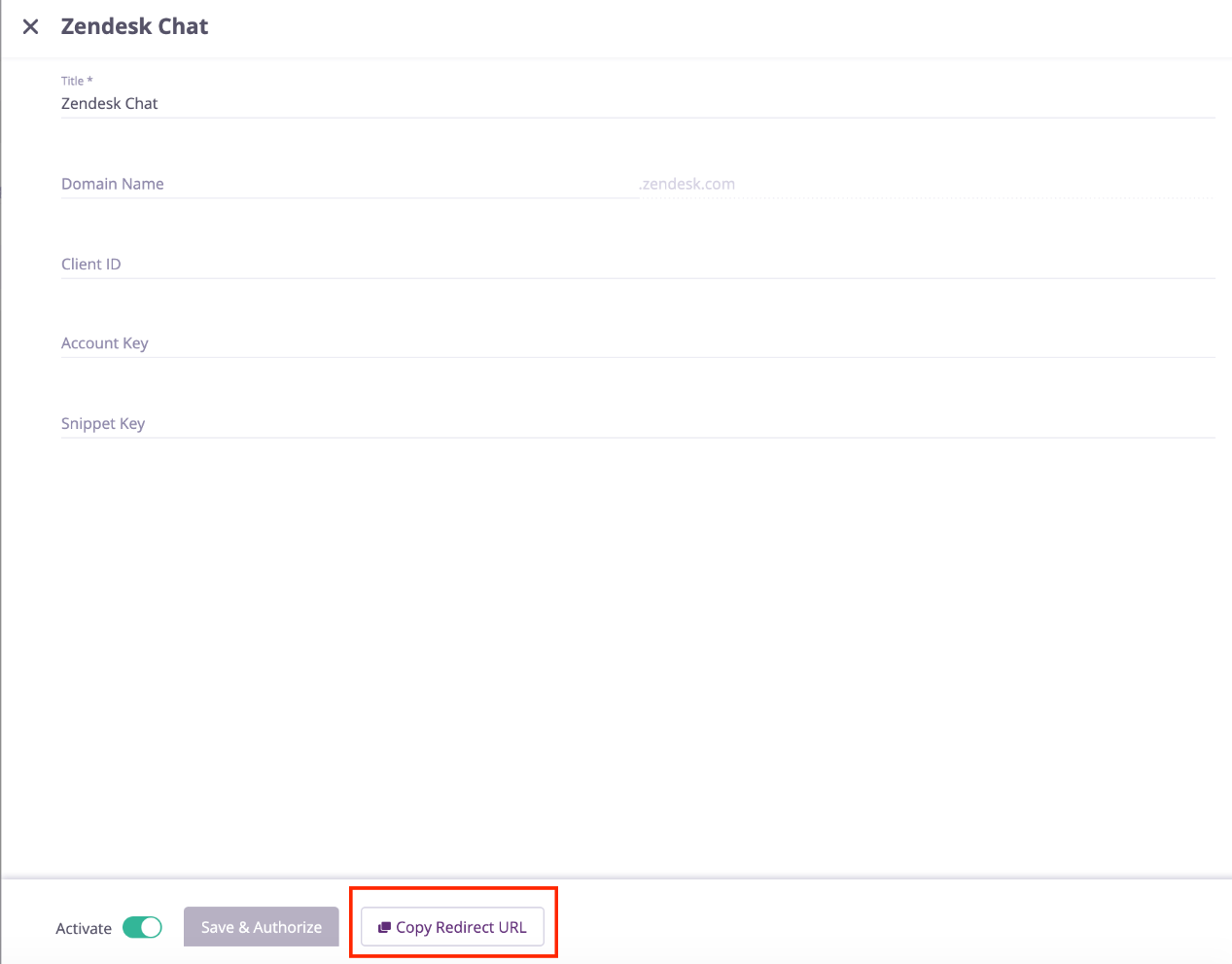Focus the Domain Name field
This screenshot has height=964, width=1232.
coord(350,184)
